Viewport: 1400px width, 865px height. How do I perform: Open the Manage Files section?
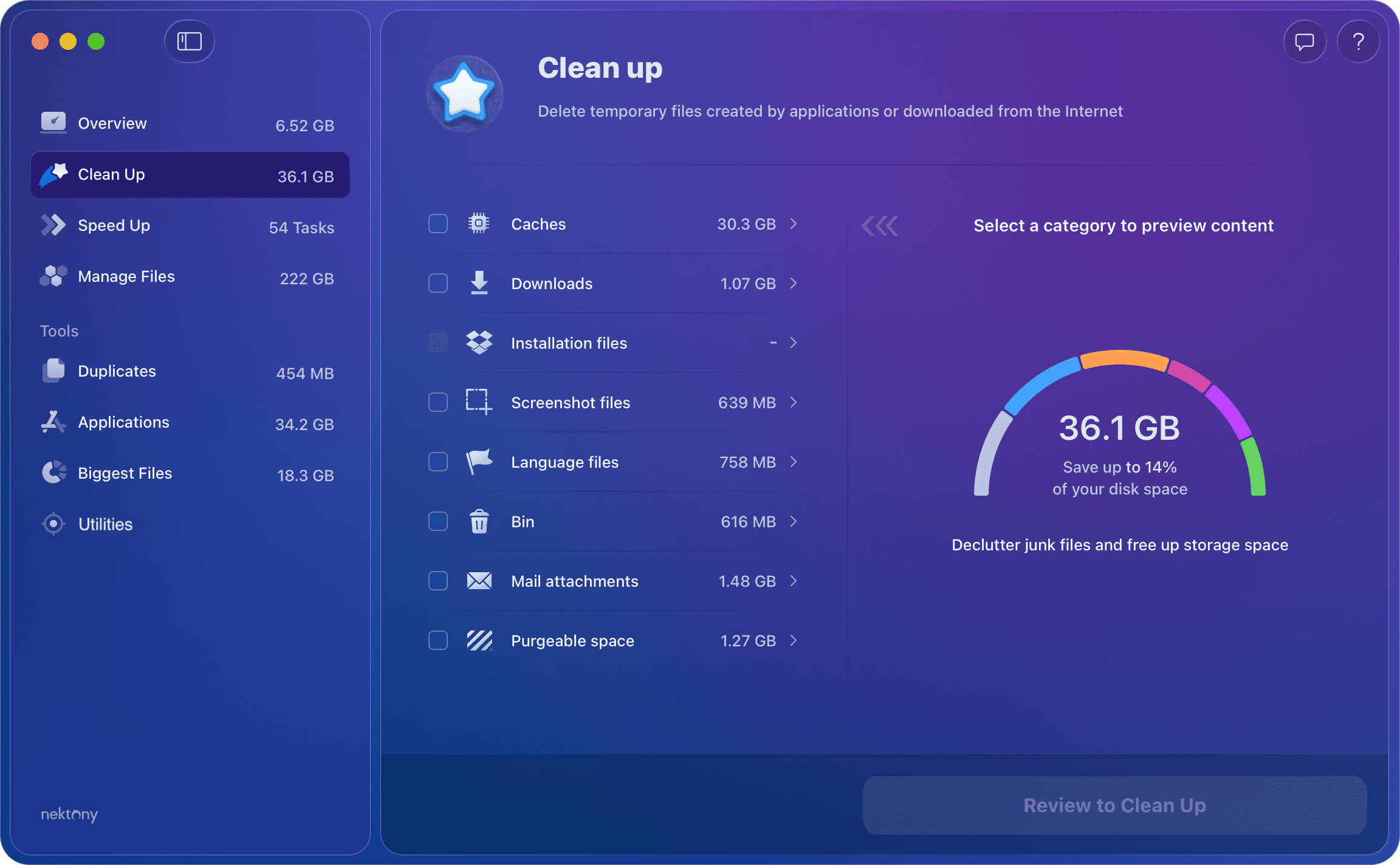click(125, 276)
